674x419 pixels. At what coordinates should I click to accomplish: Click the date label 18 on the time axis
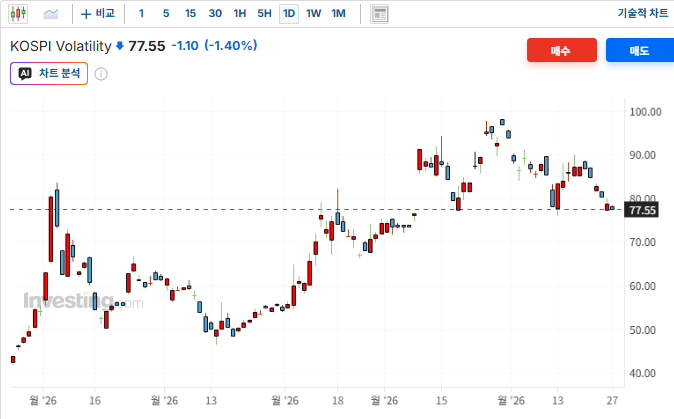[338, 401]
